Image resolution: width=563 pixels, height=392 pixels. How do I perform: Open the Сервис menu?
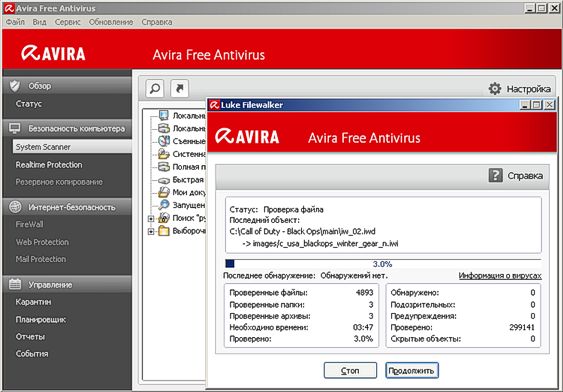[x=68, y=22]
